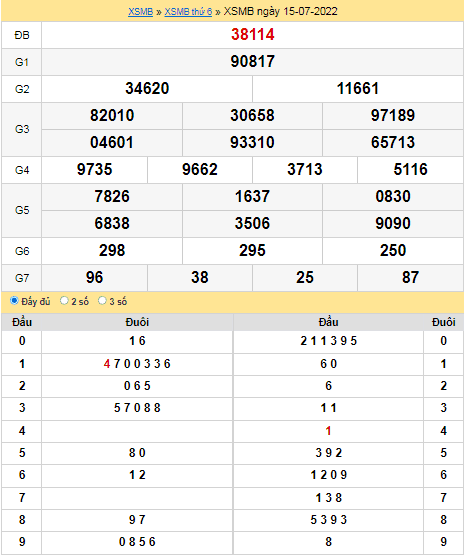This screenshot has height=558, width=468.
Task: Click G6 result 295
Action: [253, 251]
